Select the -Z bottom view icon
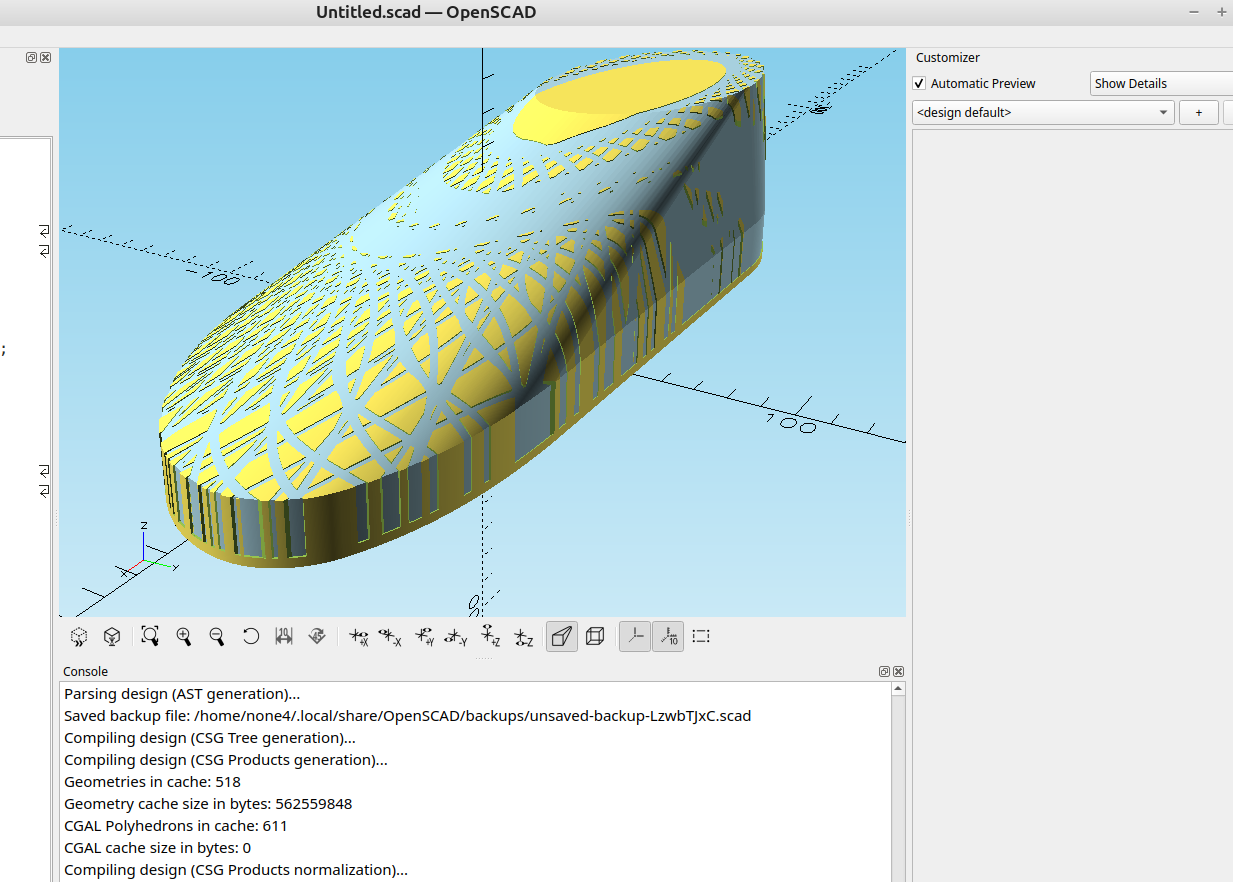 coord(522,636)
